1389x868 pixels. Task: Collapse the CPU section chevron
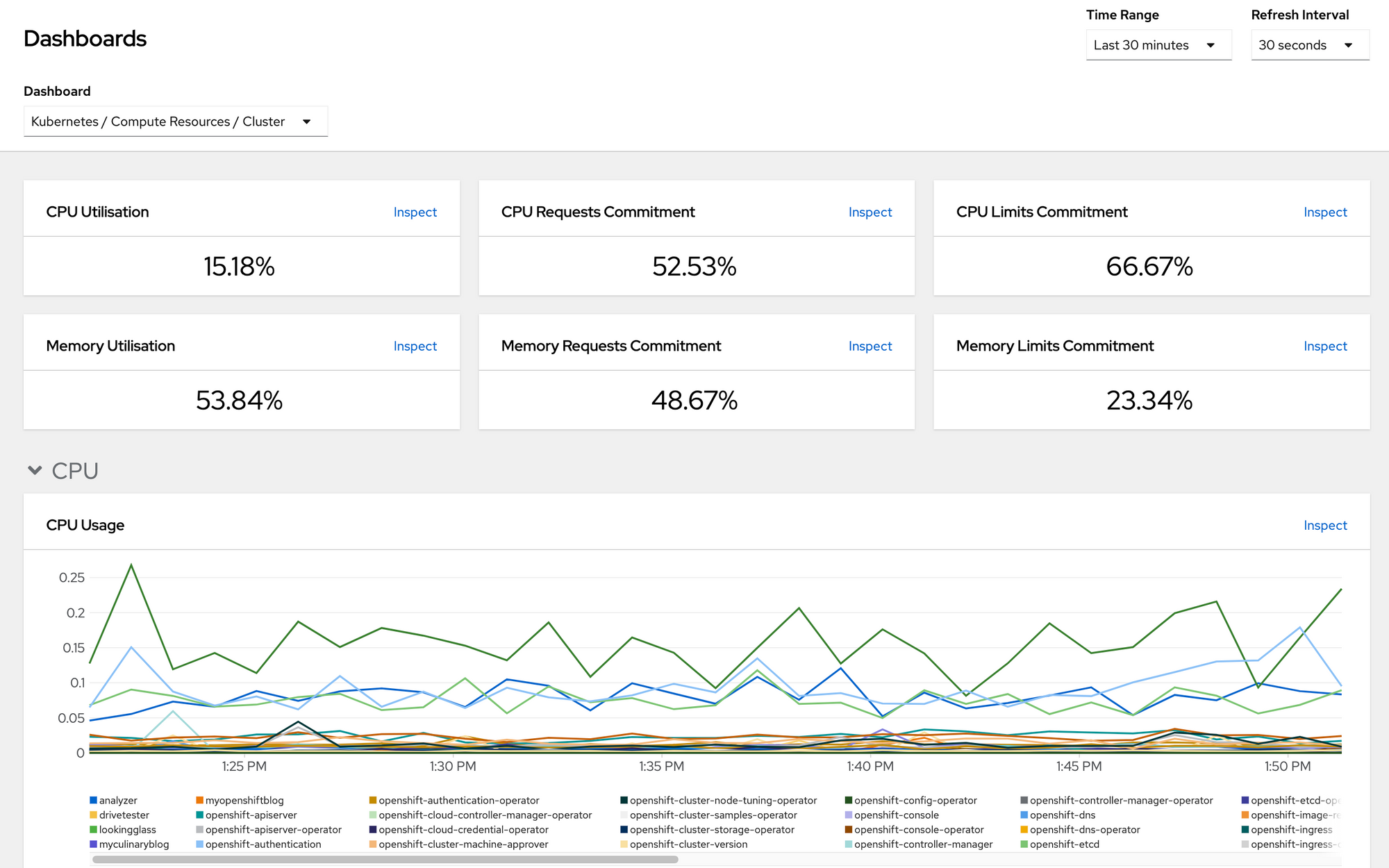click(x=35, y=471)
